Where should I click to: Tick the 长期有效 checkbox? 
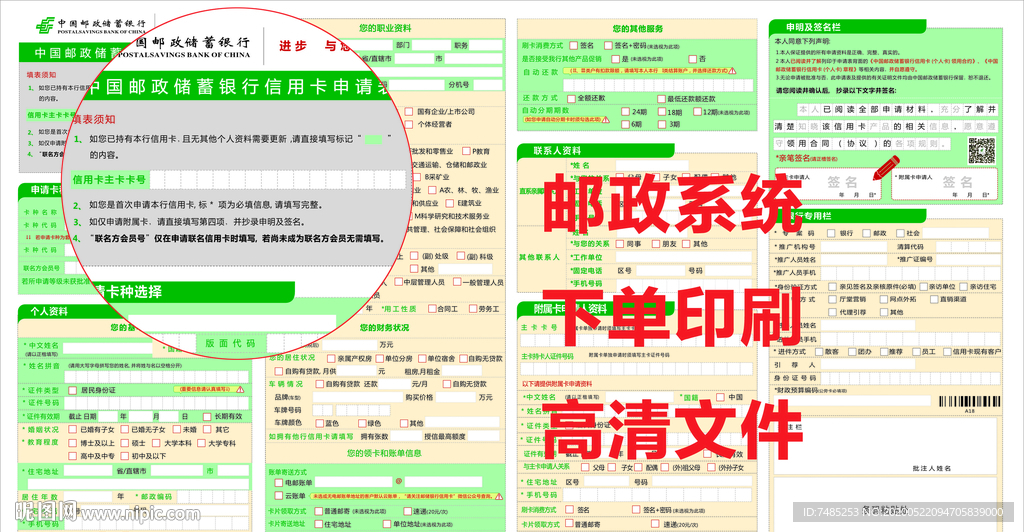click(207, 416)
